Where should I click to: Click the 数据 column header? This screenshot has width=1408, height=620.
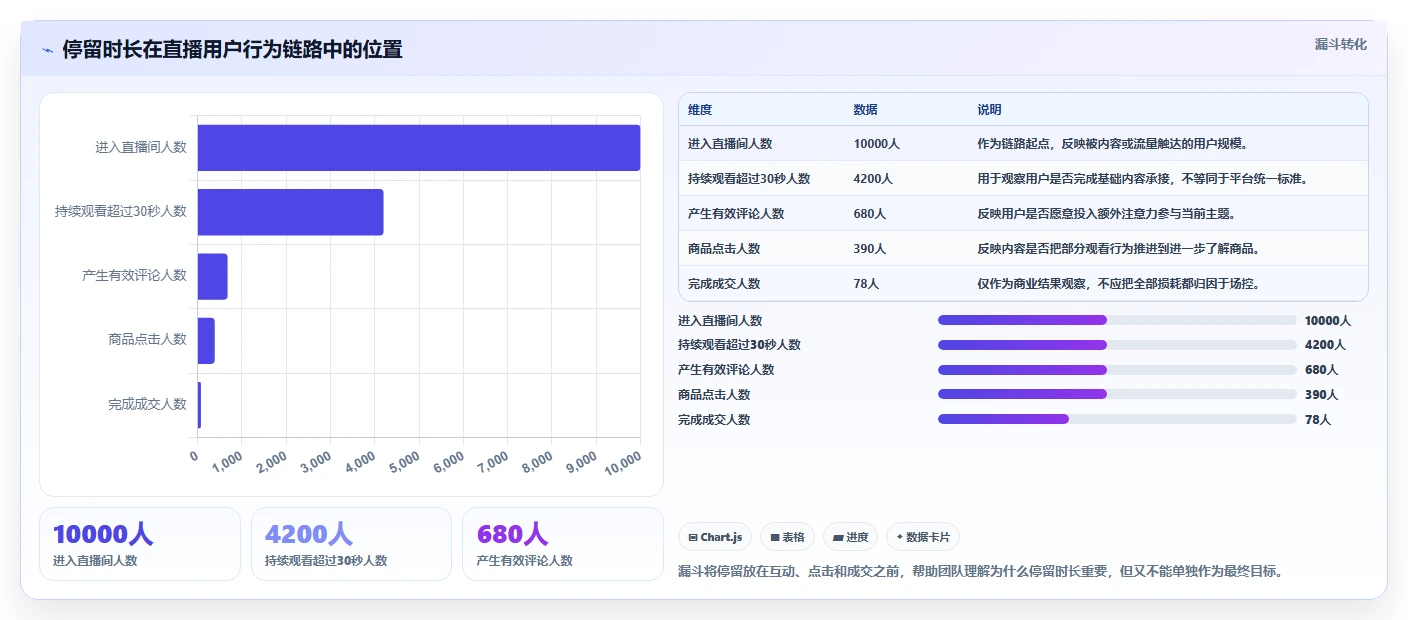click(866, 110)
